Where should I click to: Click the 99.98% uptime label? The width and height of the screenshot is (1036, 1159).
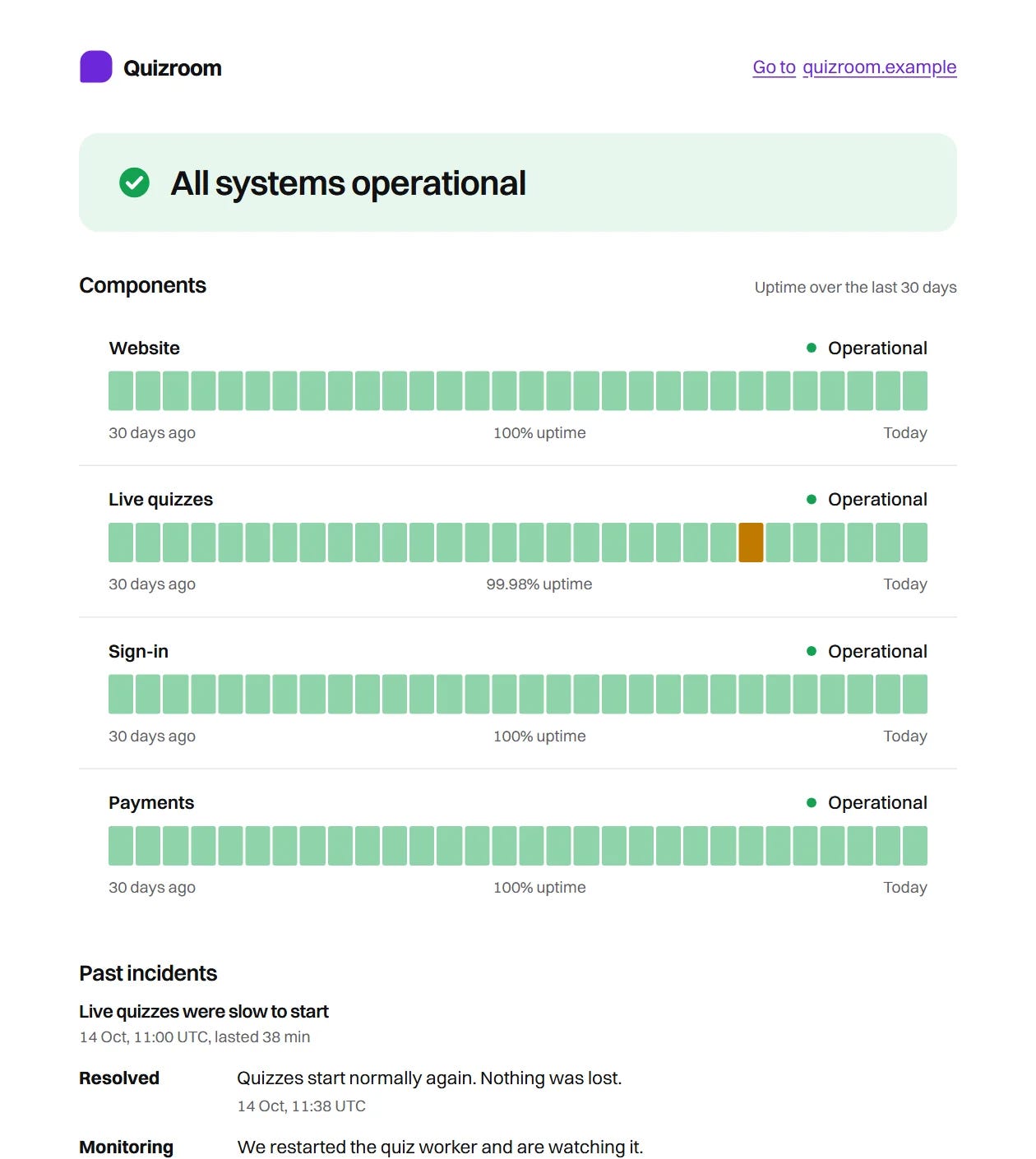pyautogui.click(x=539, y=584)
